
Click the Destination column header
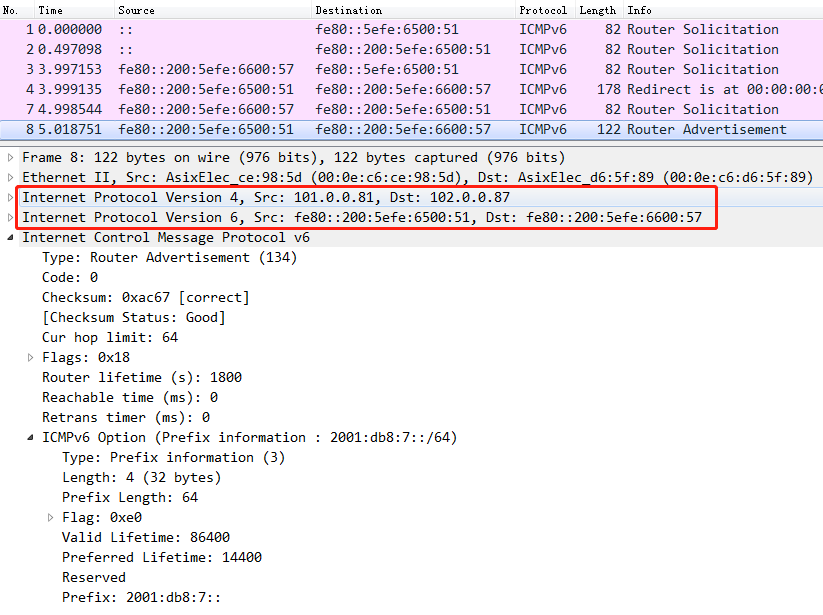pyautogui.click(x=343, y=10)
